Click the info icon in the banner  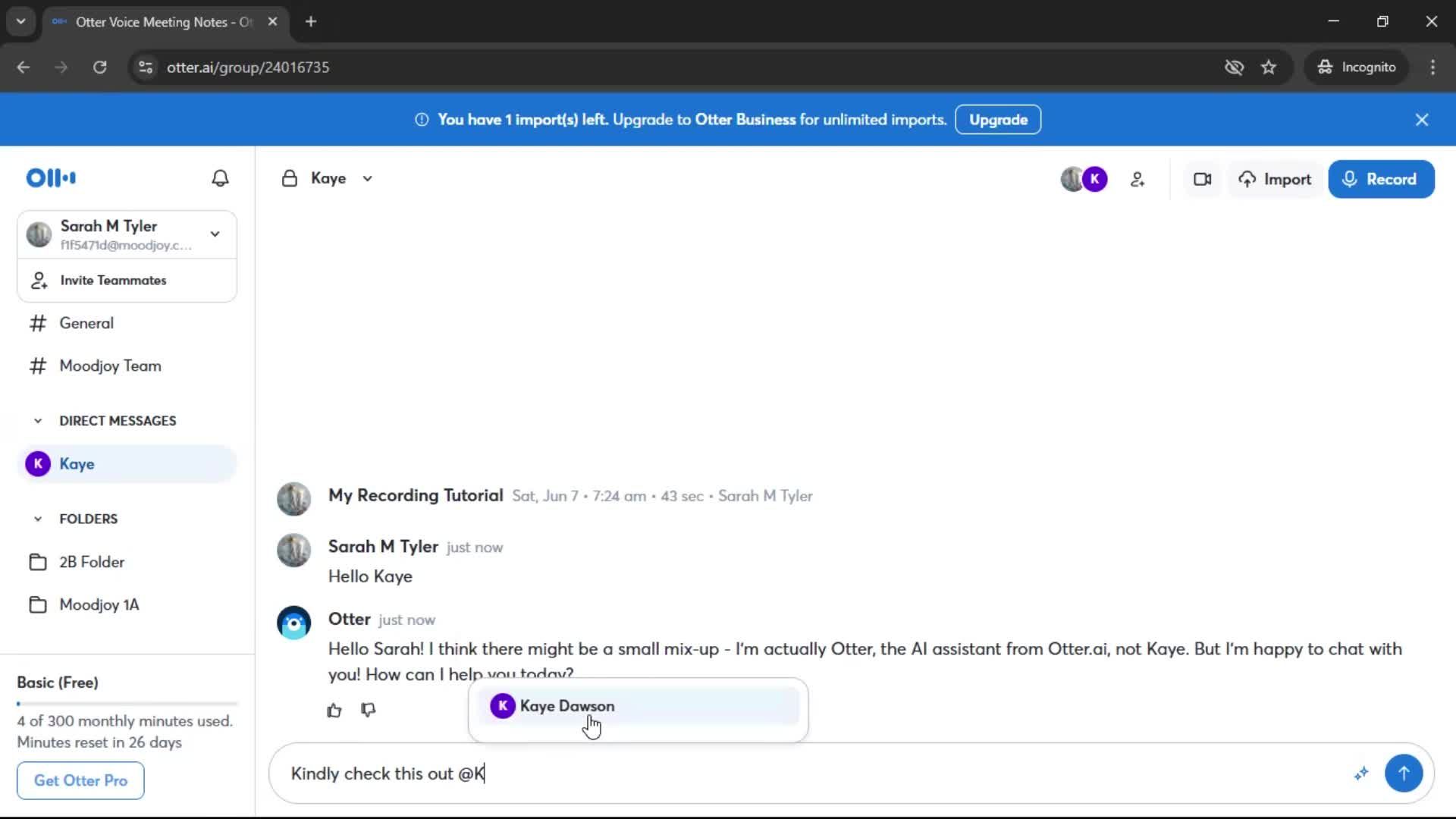[x=422, y=120]
